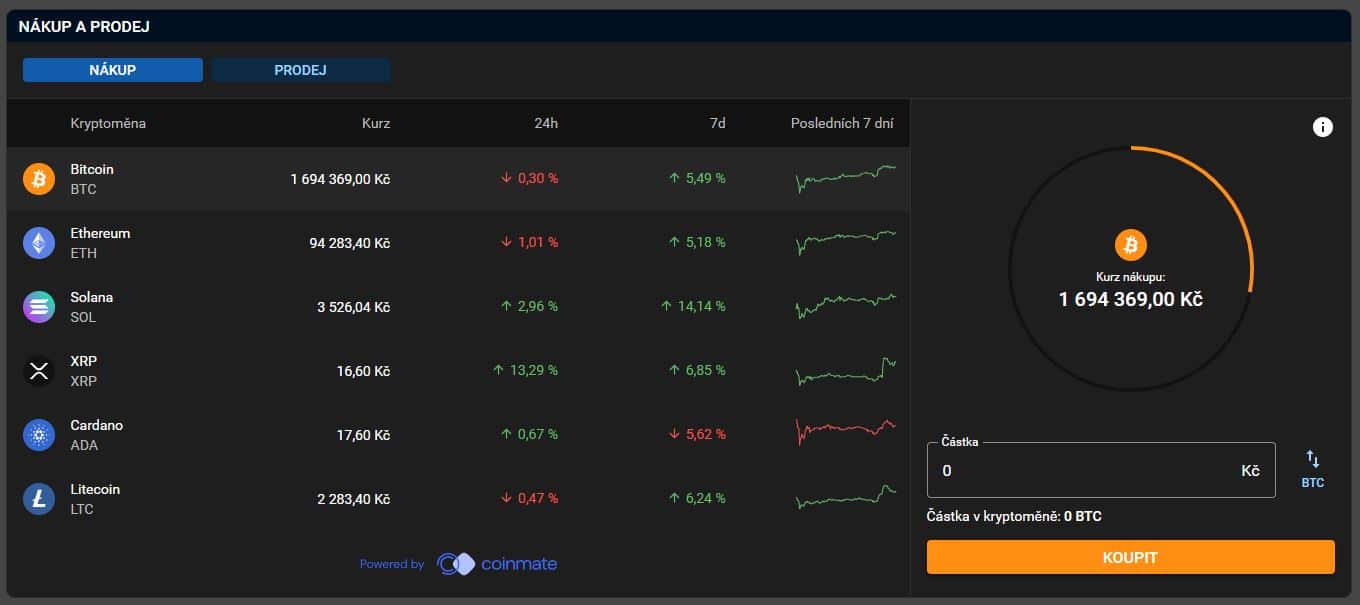This screenshot has width=1360, height=605.
Task: Click the Kurz nákupu rate value in circle
Action: [x=1131, y=299]
